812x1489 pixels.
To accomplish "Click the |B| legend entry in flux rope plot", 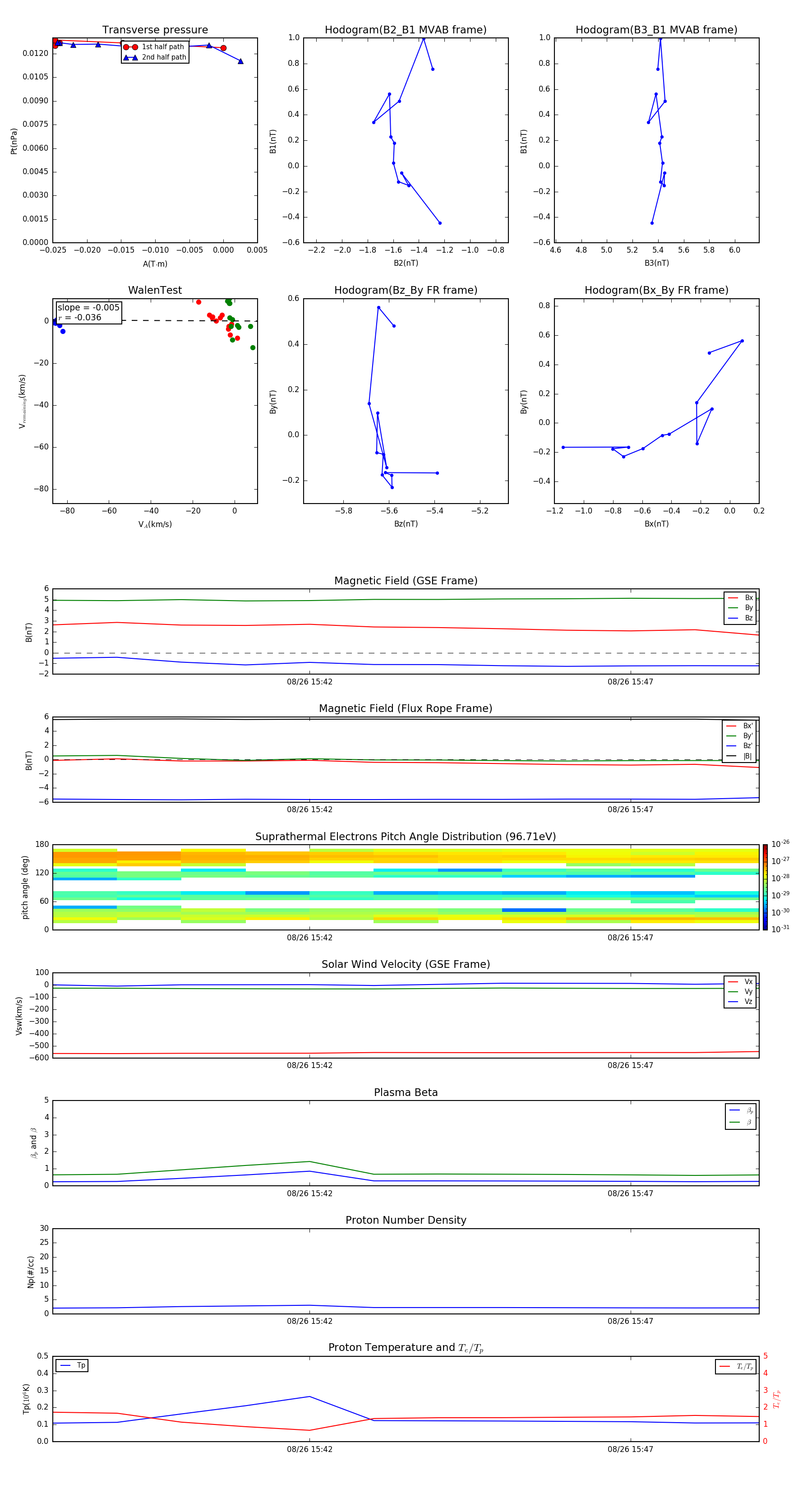I will point(740,756).
